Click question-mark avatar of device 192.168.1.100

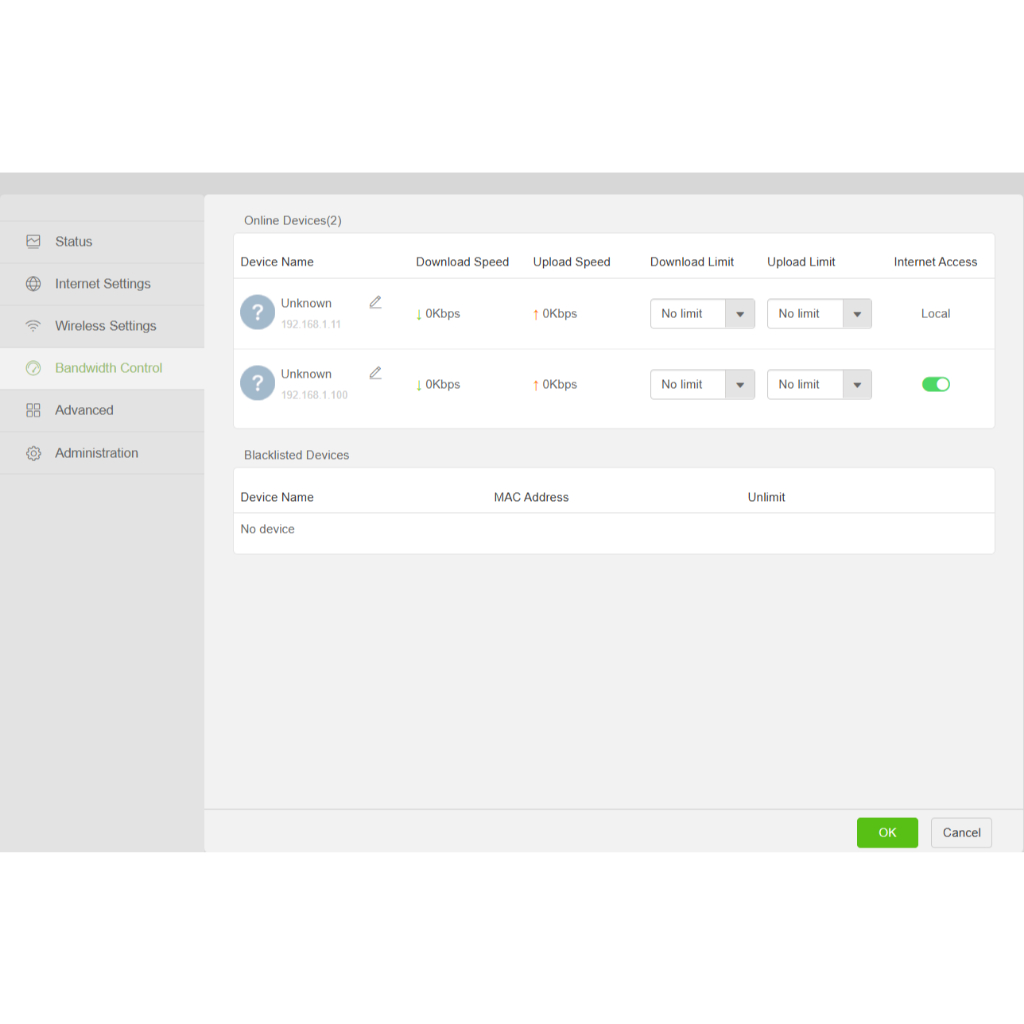(x=257, y=383)
